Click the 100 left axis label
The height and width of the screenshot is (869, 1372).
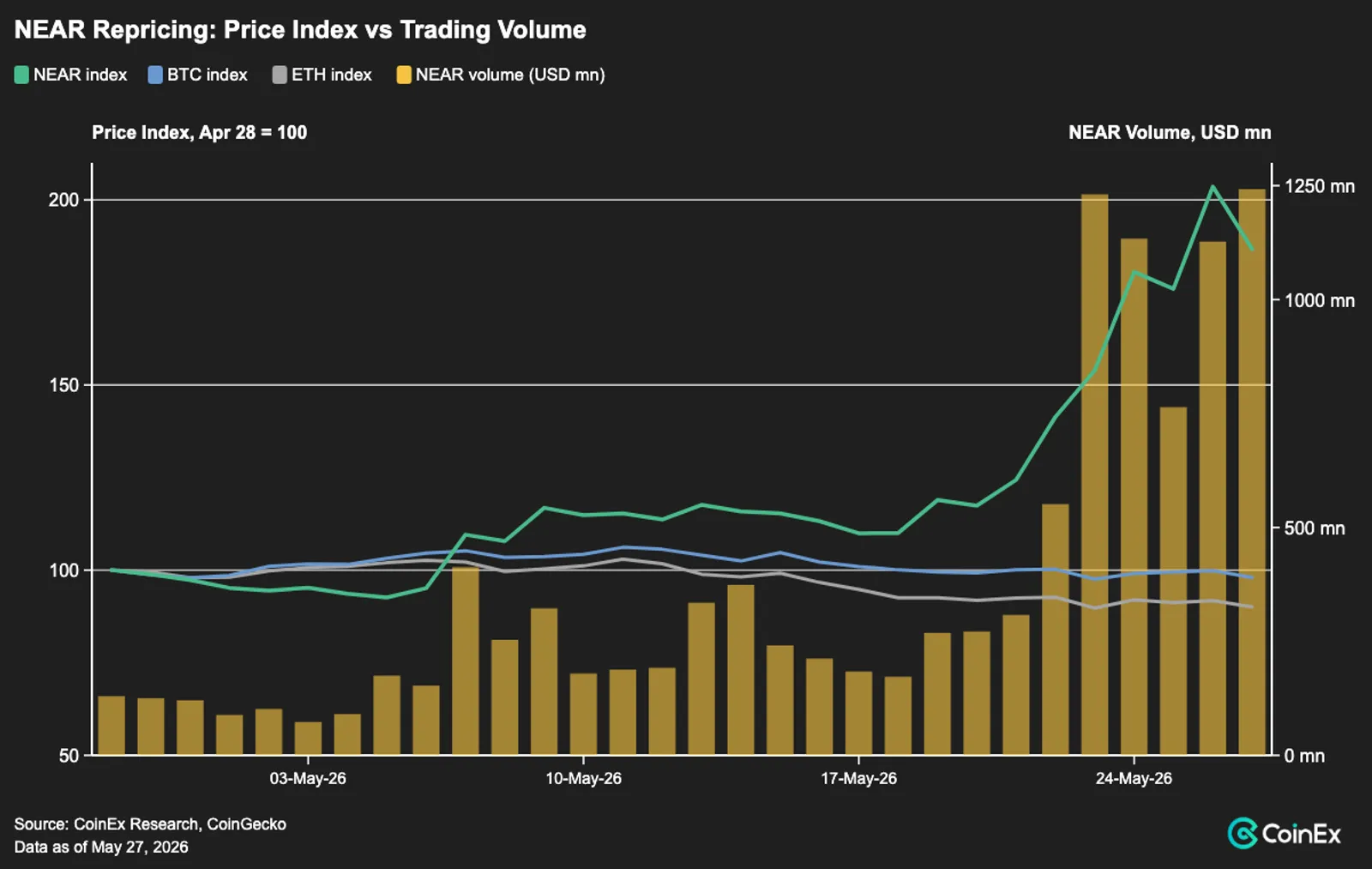coord(63,570)
